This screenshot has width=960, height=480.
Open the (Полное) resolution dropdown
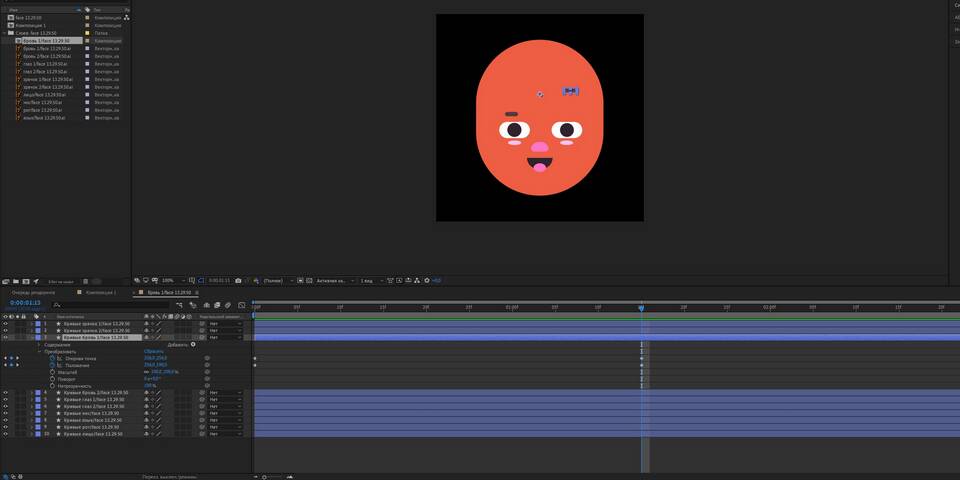[x=279, y=280]
